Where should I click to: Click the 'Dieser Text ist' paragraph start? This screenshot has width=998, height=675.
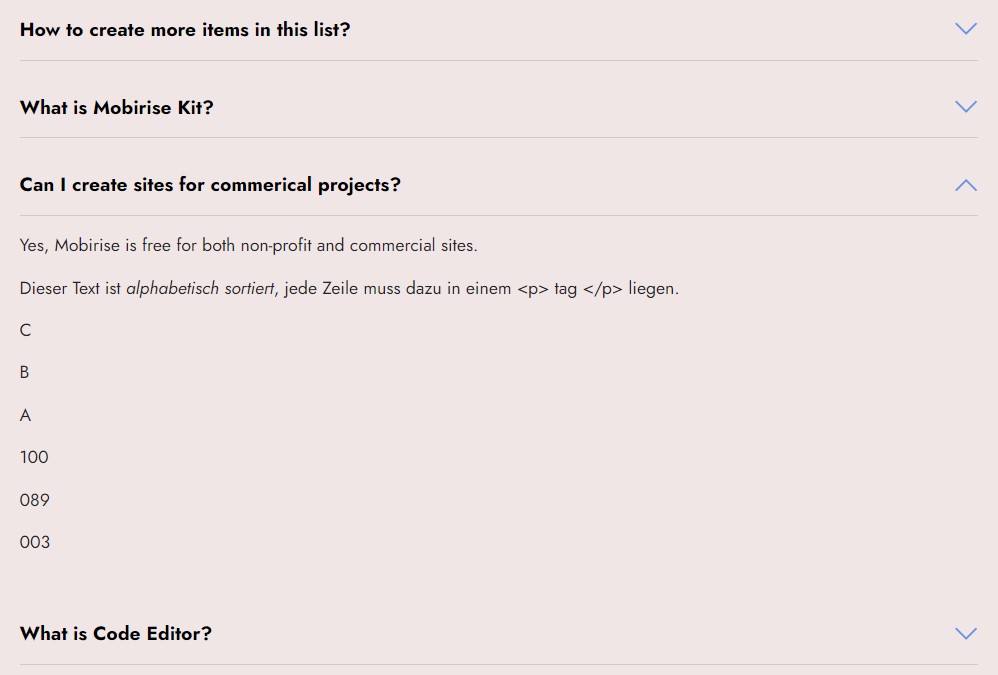pyautogui.click(x=70, y=289)
